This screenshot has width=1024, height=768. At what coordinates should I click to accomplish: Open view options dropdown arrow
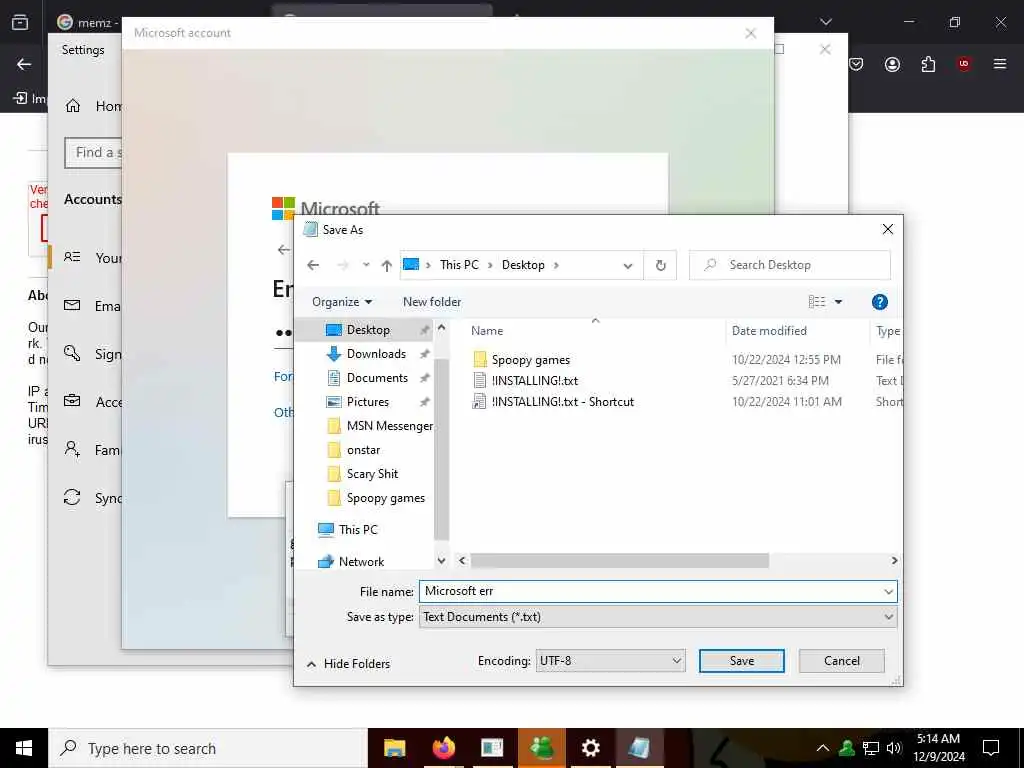tap(839, 302)
